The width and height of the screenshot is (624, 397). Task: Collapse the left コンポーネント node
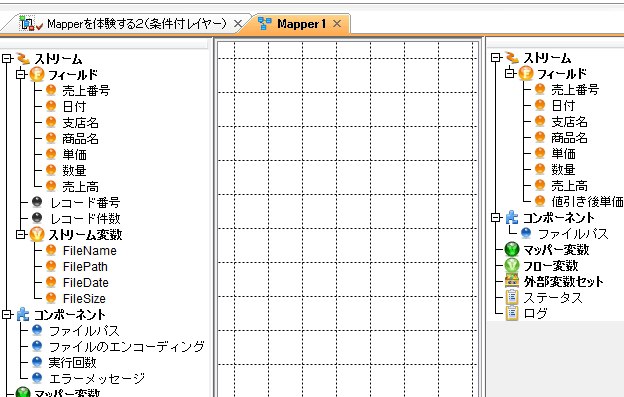point(6,314)
